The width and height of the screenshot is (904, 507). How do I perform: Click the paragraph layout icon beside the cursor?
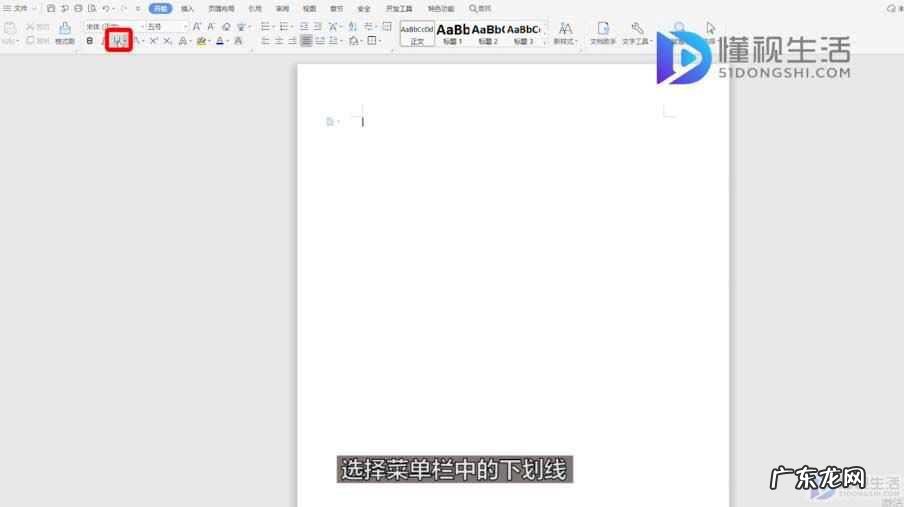click(x=330, y=121)
